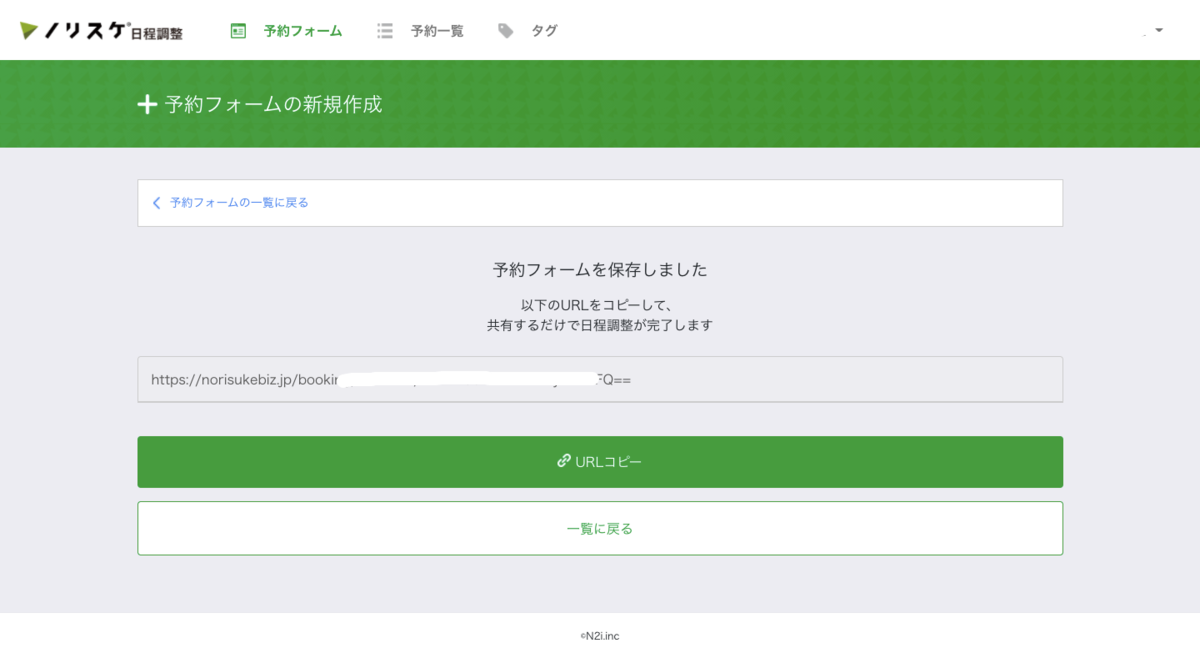The image size is (1200, 658).
Task: Click the ©N2i.inc footer text
Action: [x=600, y=636]
